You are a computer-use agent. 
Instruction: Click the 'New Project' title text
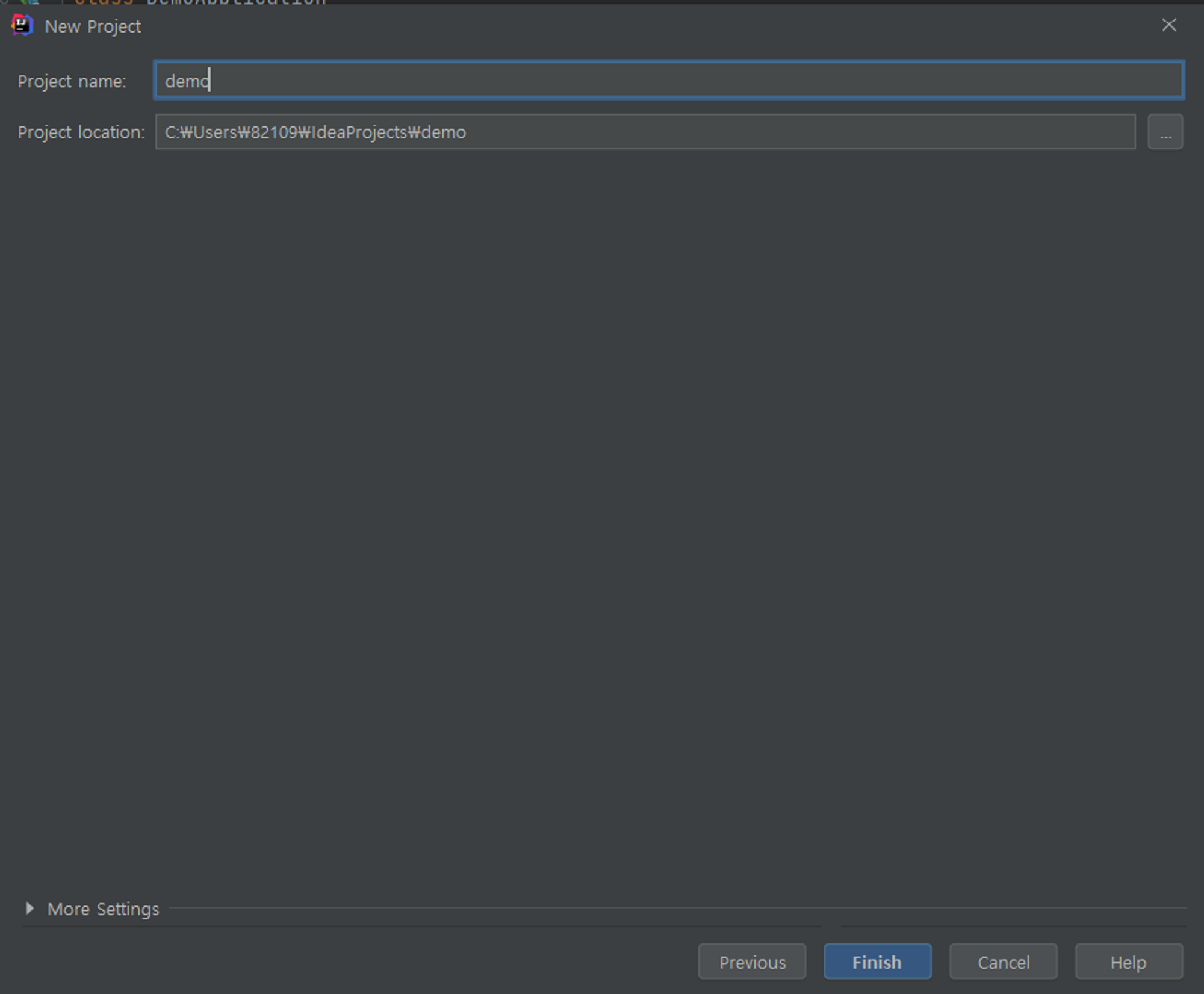[93, 26]
